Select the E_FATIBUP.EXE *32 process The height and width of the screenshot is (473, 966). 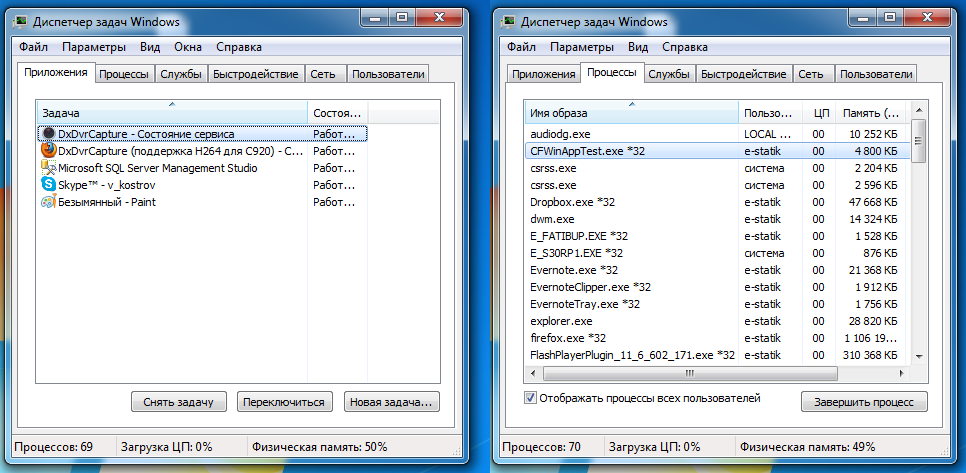point(716,236)
